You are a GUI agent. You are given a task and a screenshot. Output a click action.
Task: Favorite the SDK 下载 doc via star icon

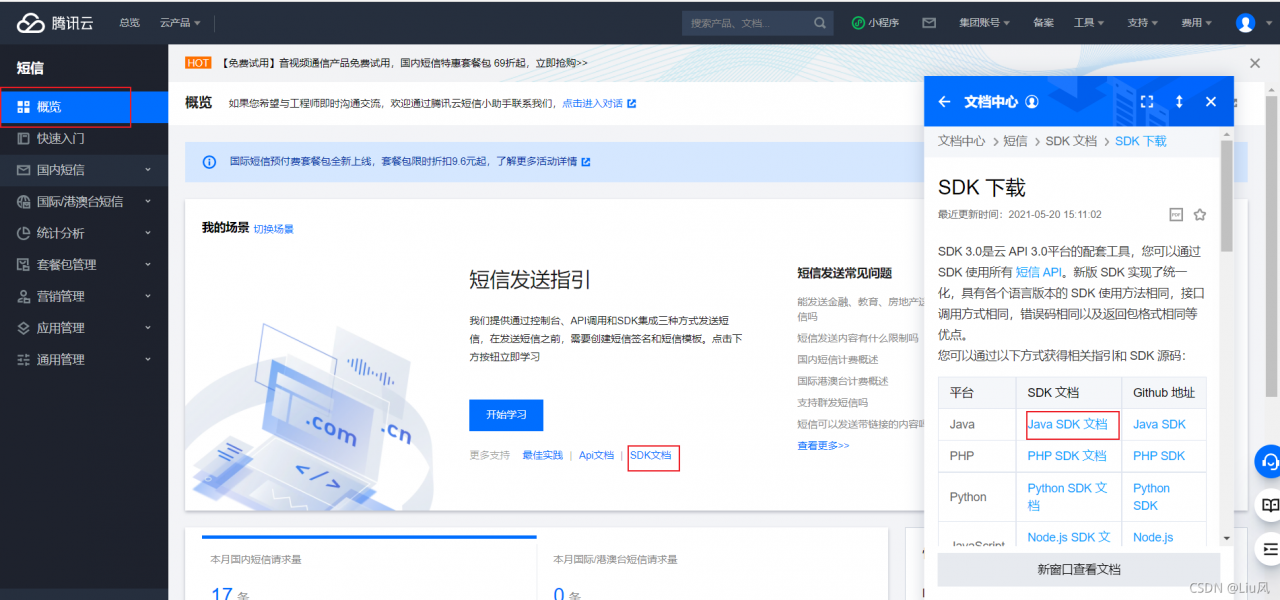(1200, 213)
